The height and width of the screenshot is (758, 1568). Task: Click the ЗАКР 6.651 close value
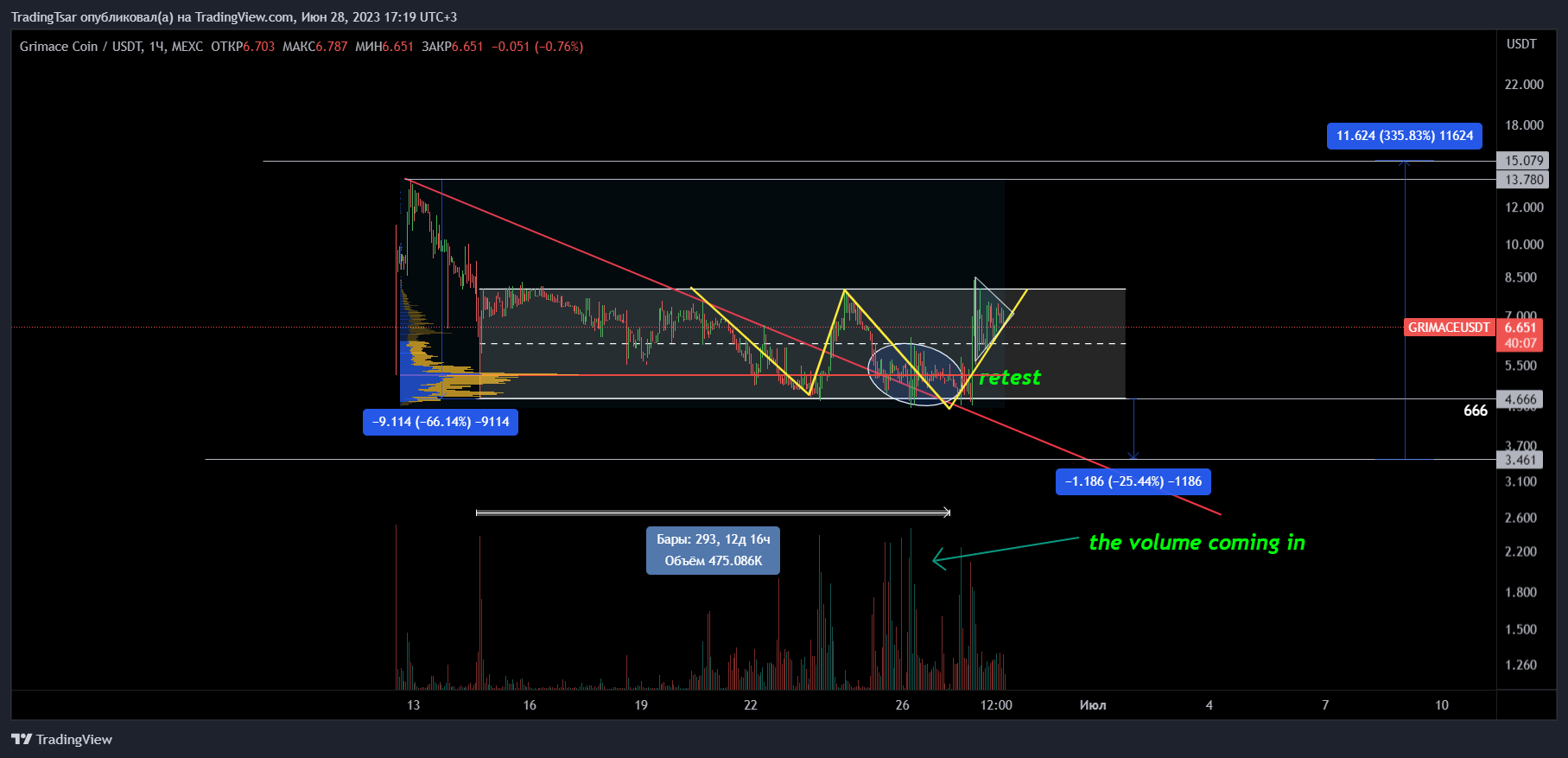[453, 47]
